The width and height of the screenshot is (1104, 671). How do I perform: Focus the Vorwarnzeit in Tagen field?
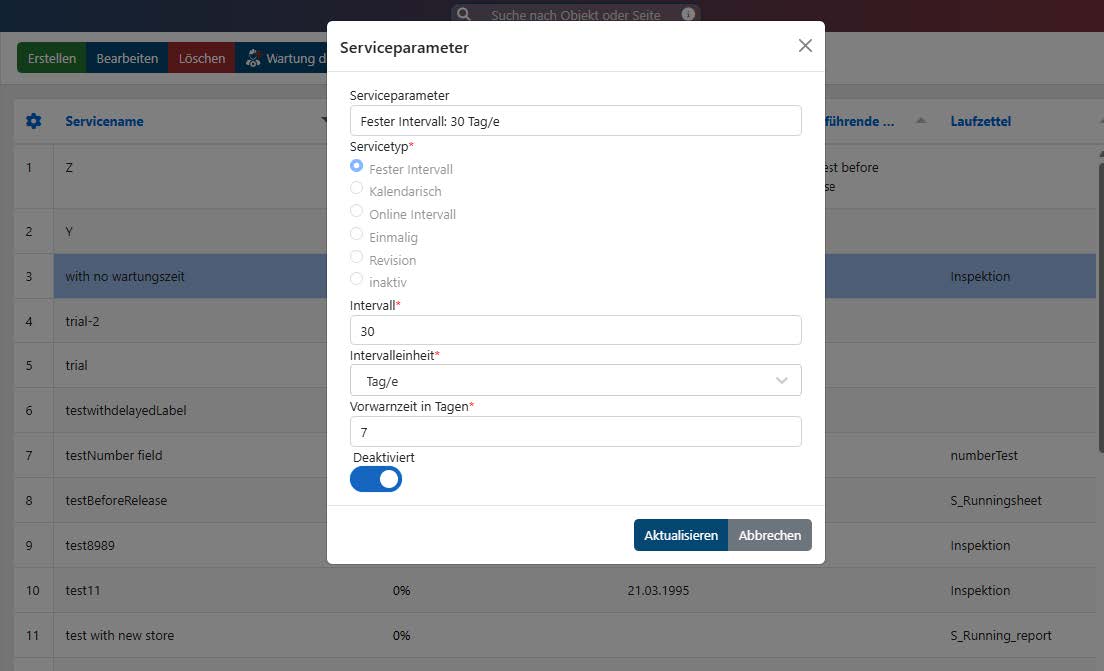[x=575, y=431]
